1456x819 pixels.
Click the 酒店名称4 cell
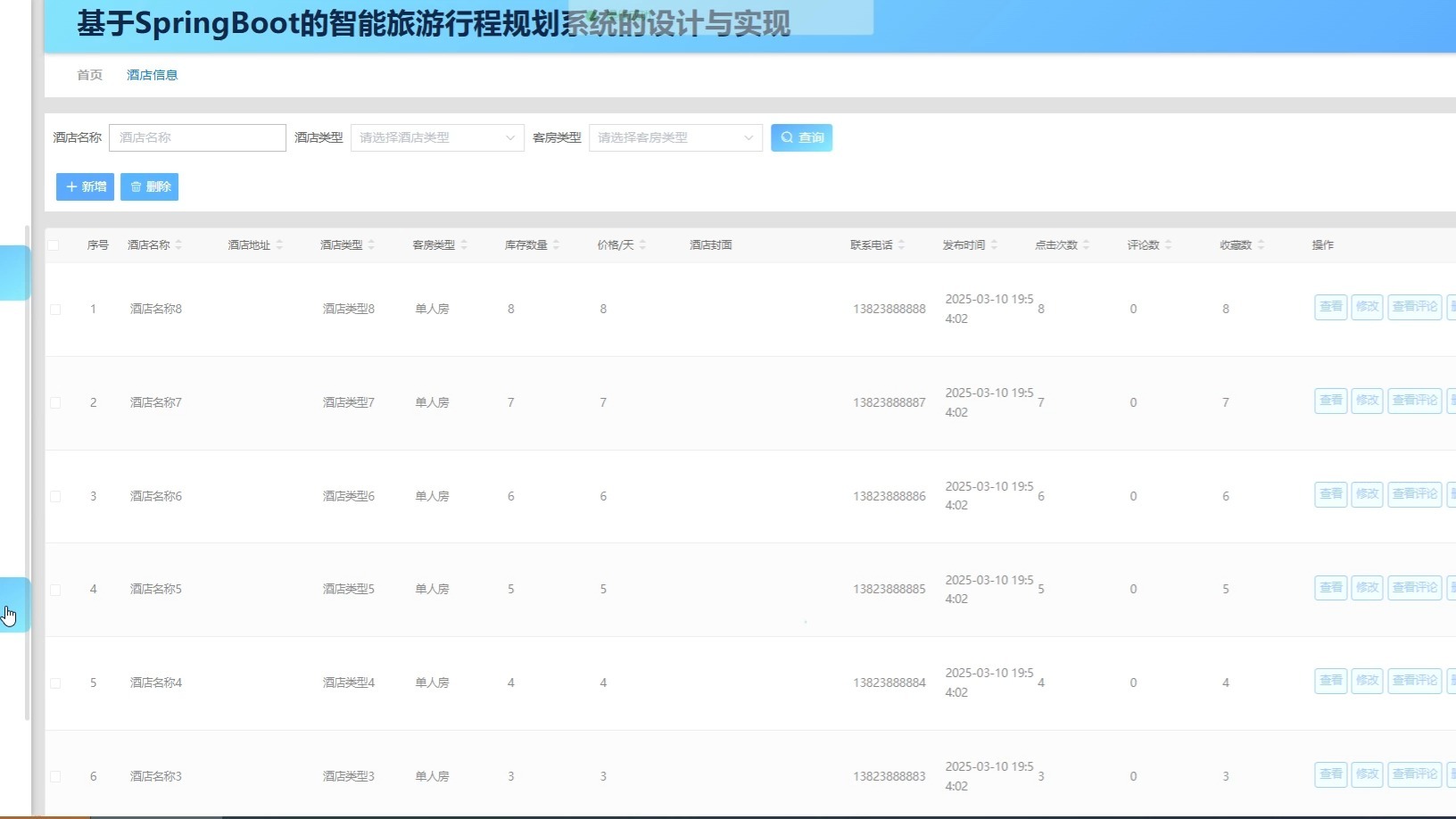click(x=155, y=683)
